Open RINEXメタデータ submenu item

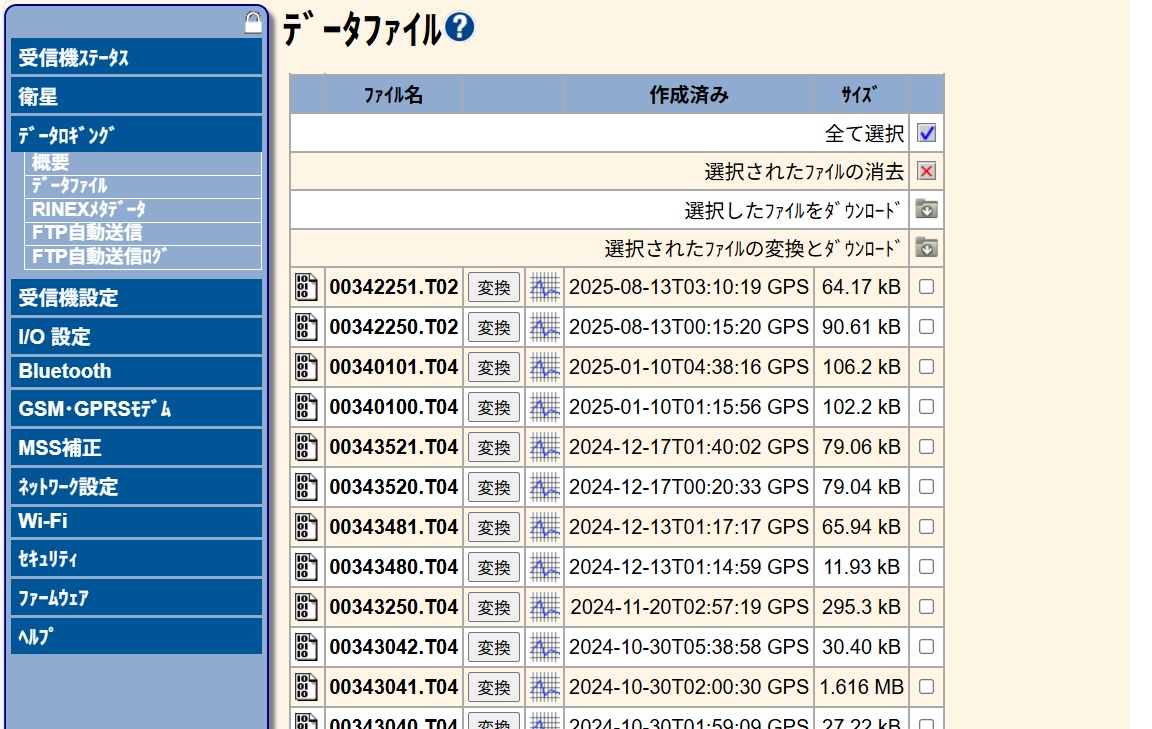[88, 209]
